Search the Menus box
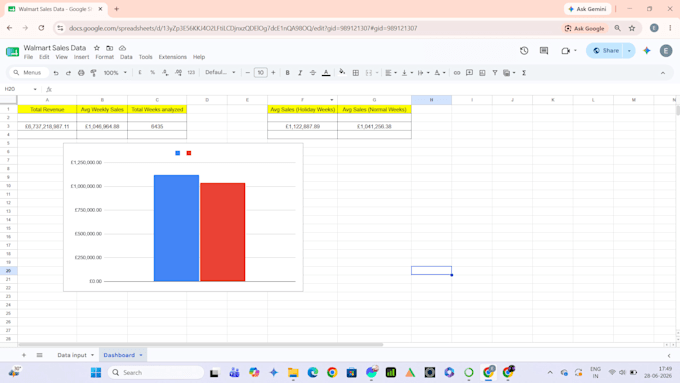680x383 pixels. click(x=29, y=73)
